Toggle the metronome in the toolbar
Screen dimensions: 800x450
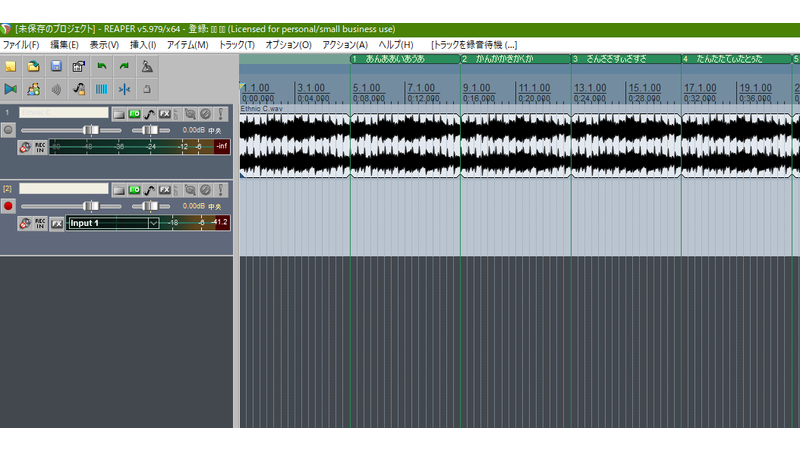click(147, 67)
